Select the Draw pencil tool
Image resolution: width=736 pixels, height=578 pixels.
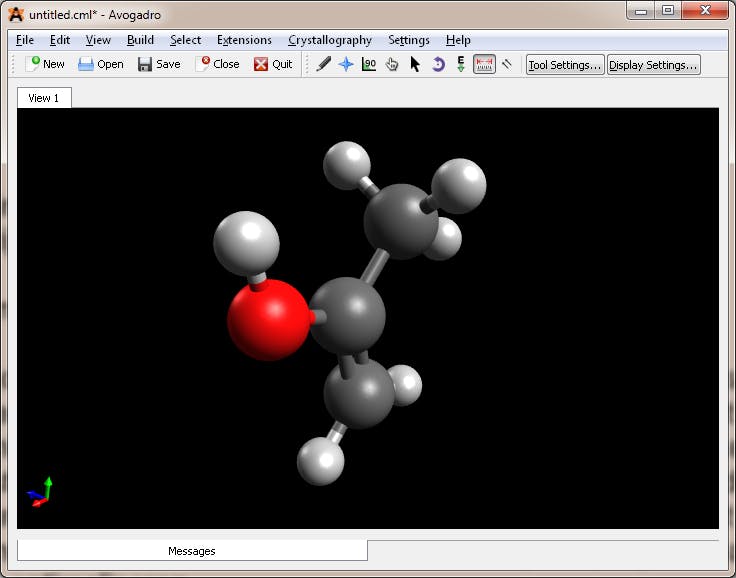[323, 64]
